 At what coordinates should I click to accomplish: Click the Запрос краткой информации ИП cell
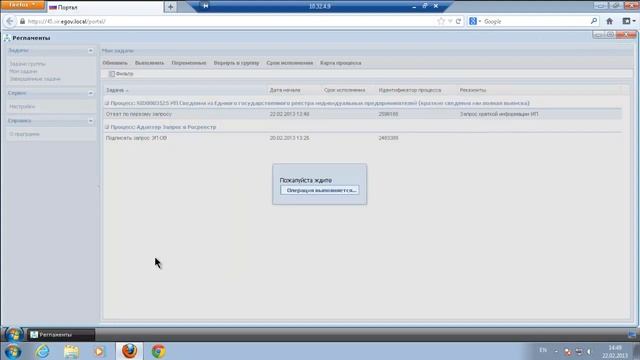tap(499, 114)
